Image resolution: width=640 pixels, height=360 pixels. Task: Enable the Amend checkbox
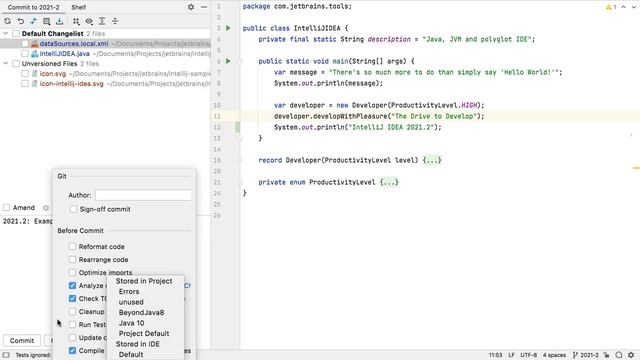[x=7, y=208]
